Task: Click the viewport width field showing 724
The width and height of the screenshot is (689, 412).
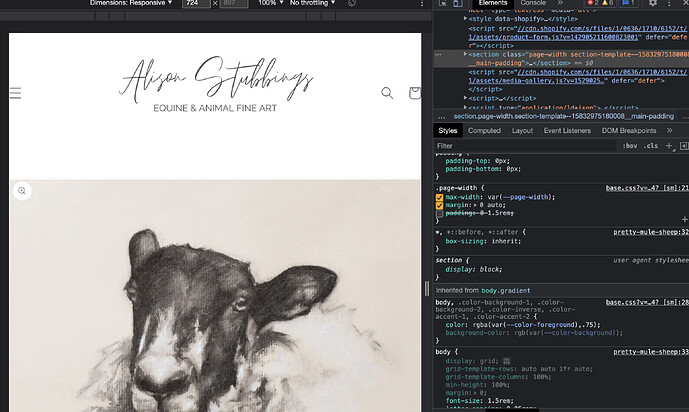Action: 196,3
